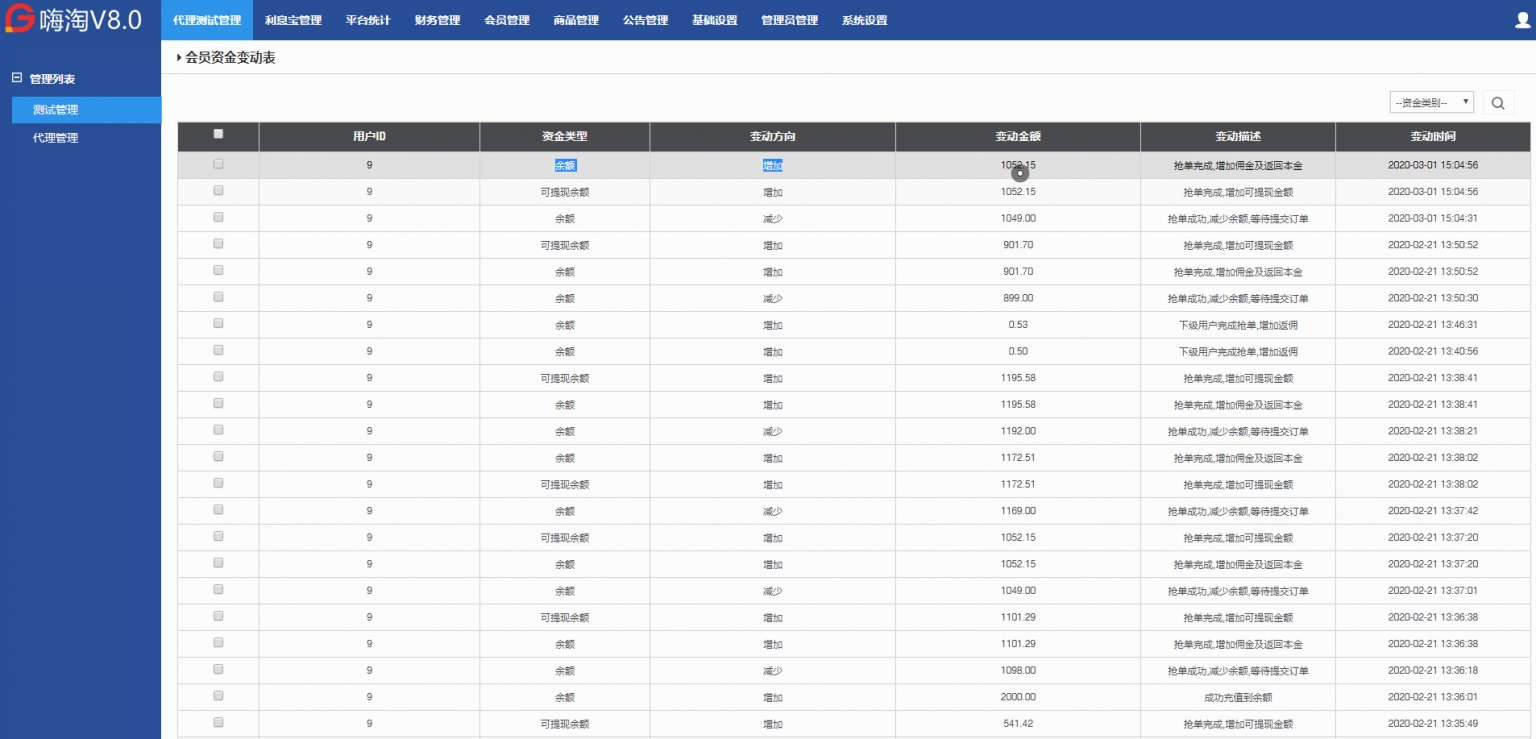
Task: Select 测试管理 in the sidebar
Action: tap(55, 109)
